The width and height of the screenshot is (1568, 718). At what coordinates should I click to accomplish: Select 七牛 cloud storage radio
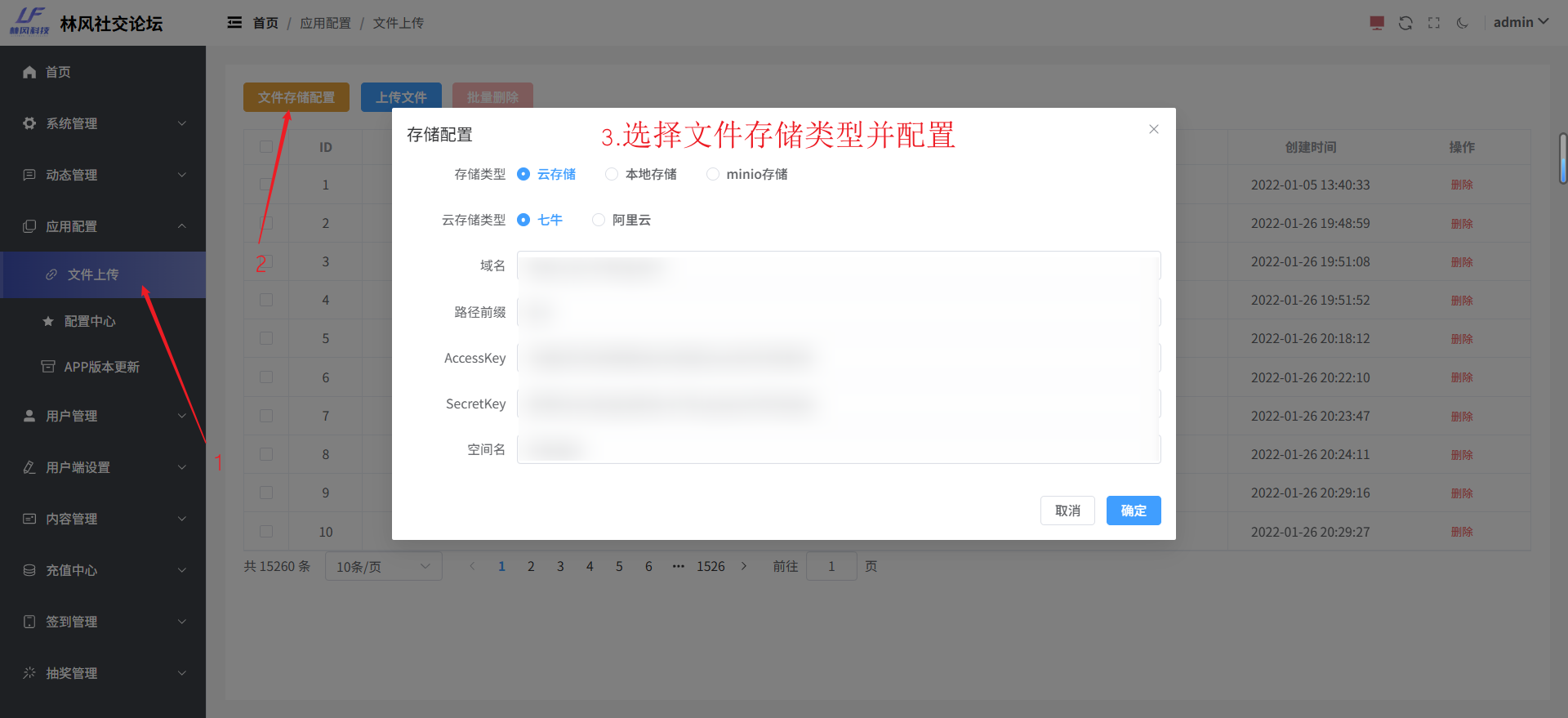tap(523, 220)
